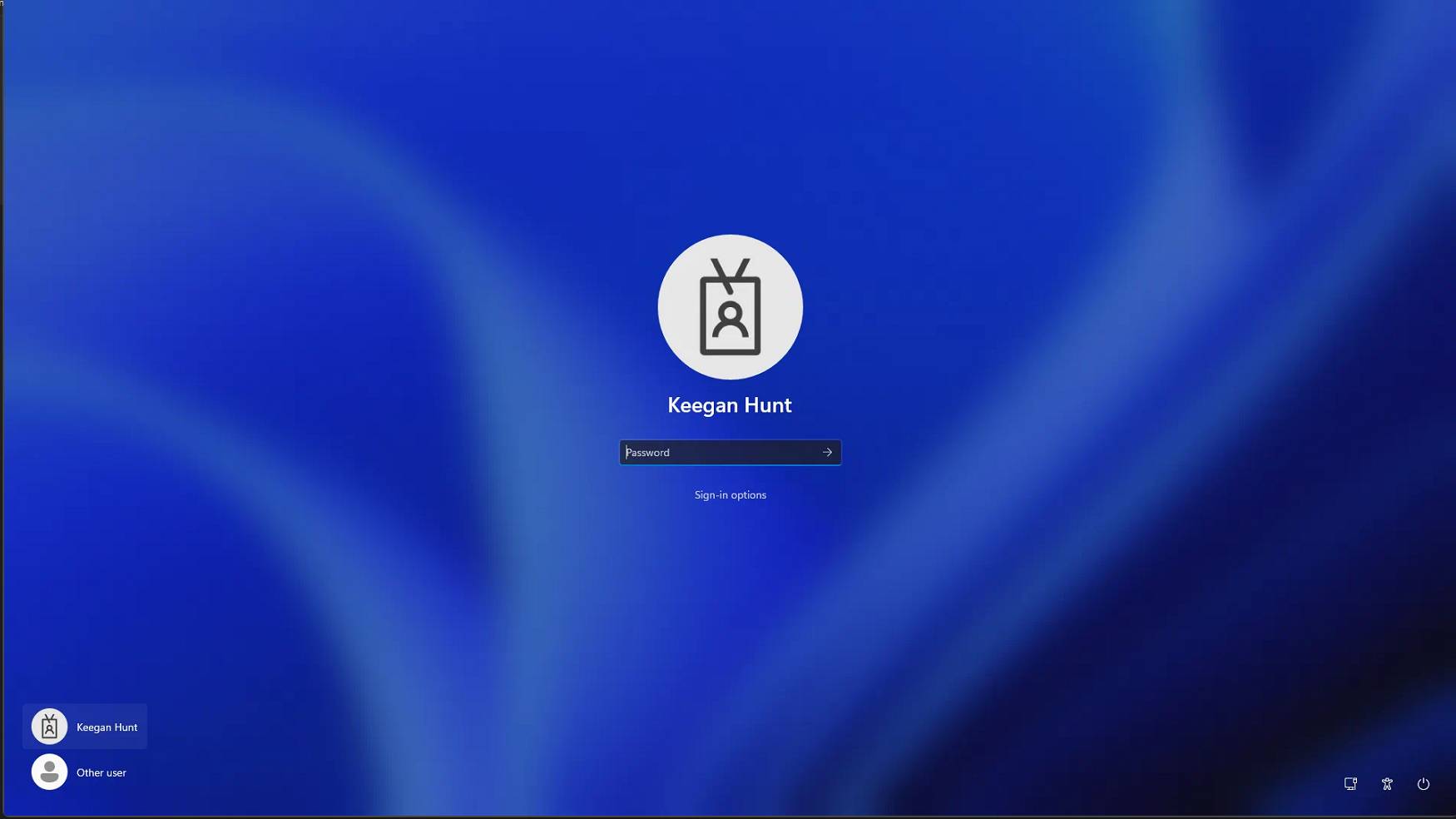Open the accessibility settings icon
The image size is (1456, 819).
[1387, 783]
